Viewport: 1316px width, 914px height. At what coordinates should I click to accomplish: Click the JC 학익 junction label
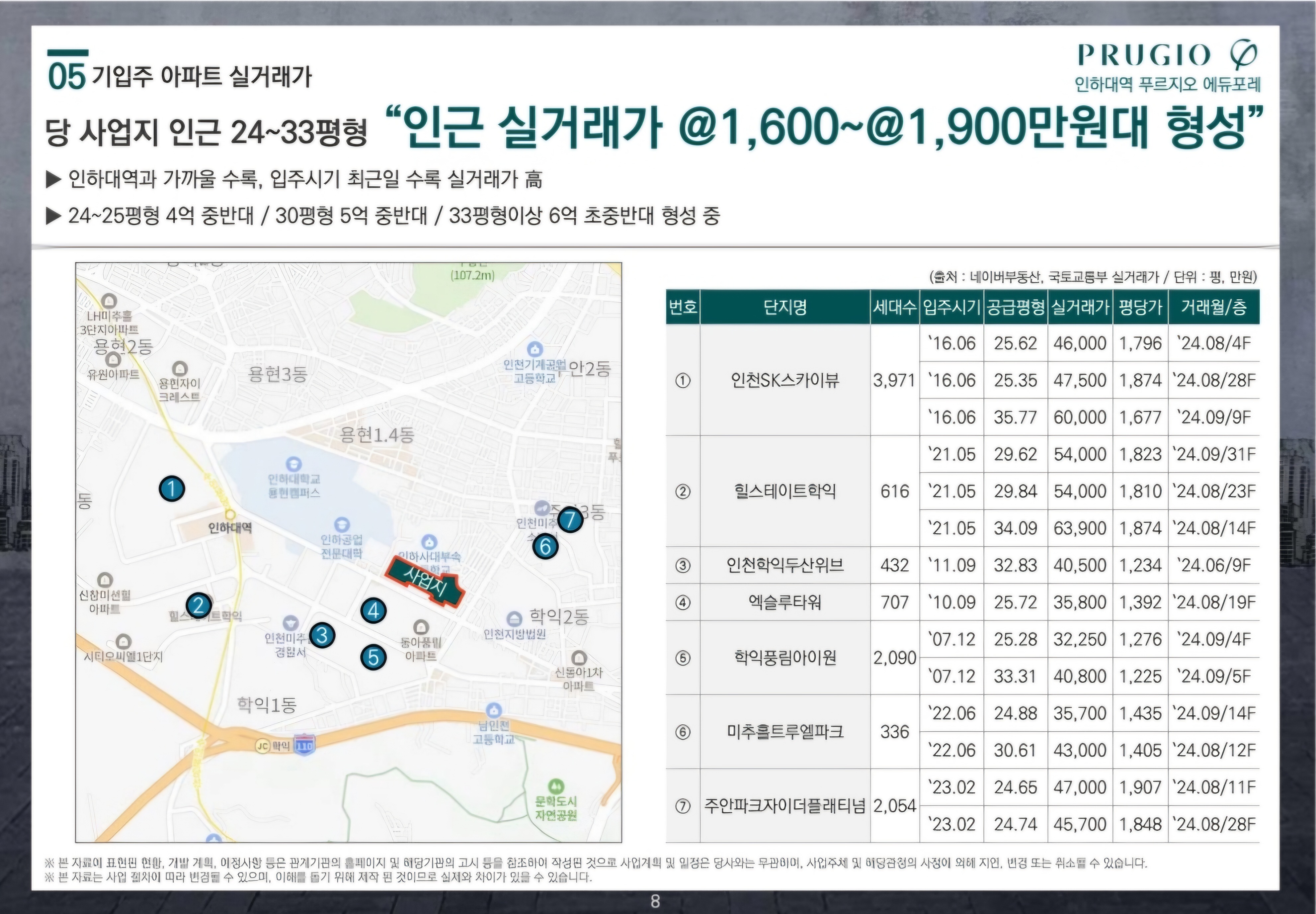[x=273, y=746]
